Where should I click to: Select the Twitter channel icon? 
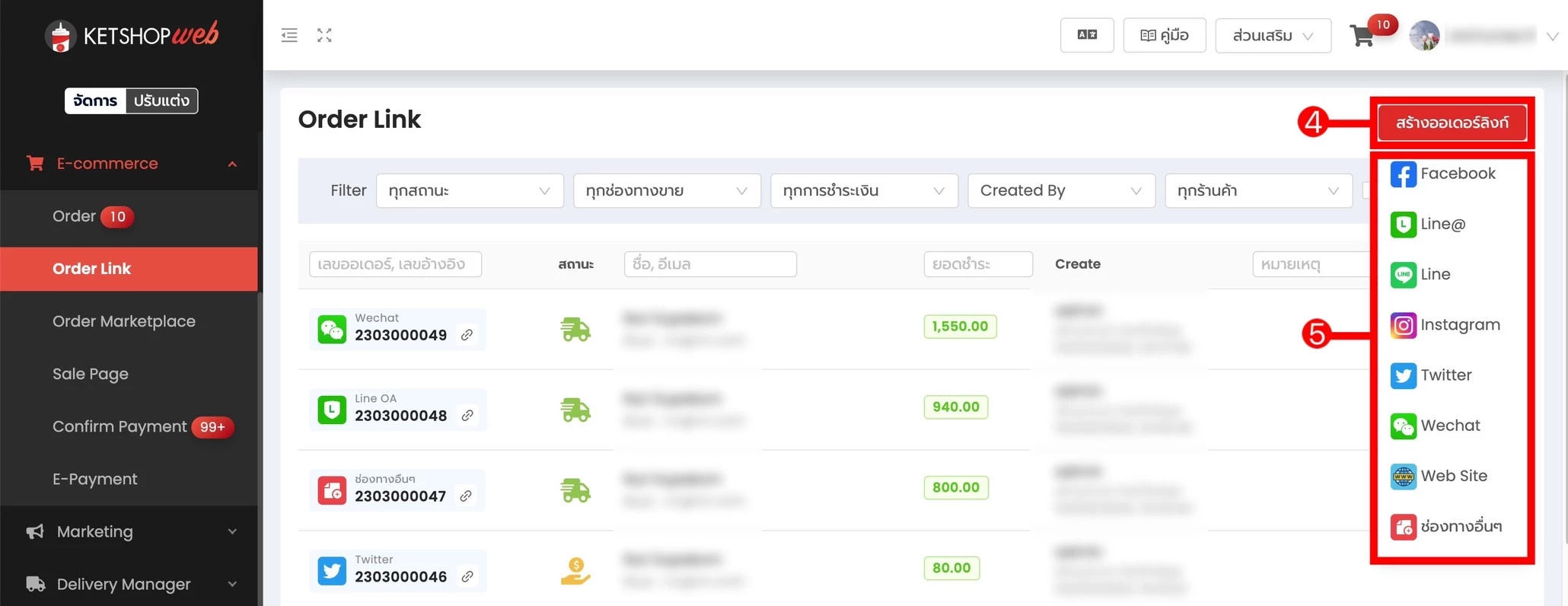1403,375
